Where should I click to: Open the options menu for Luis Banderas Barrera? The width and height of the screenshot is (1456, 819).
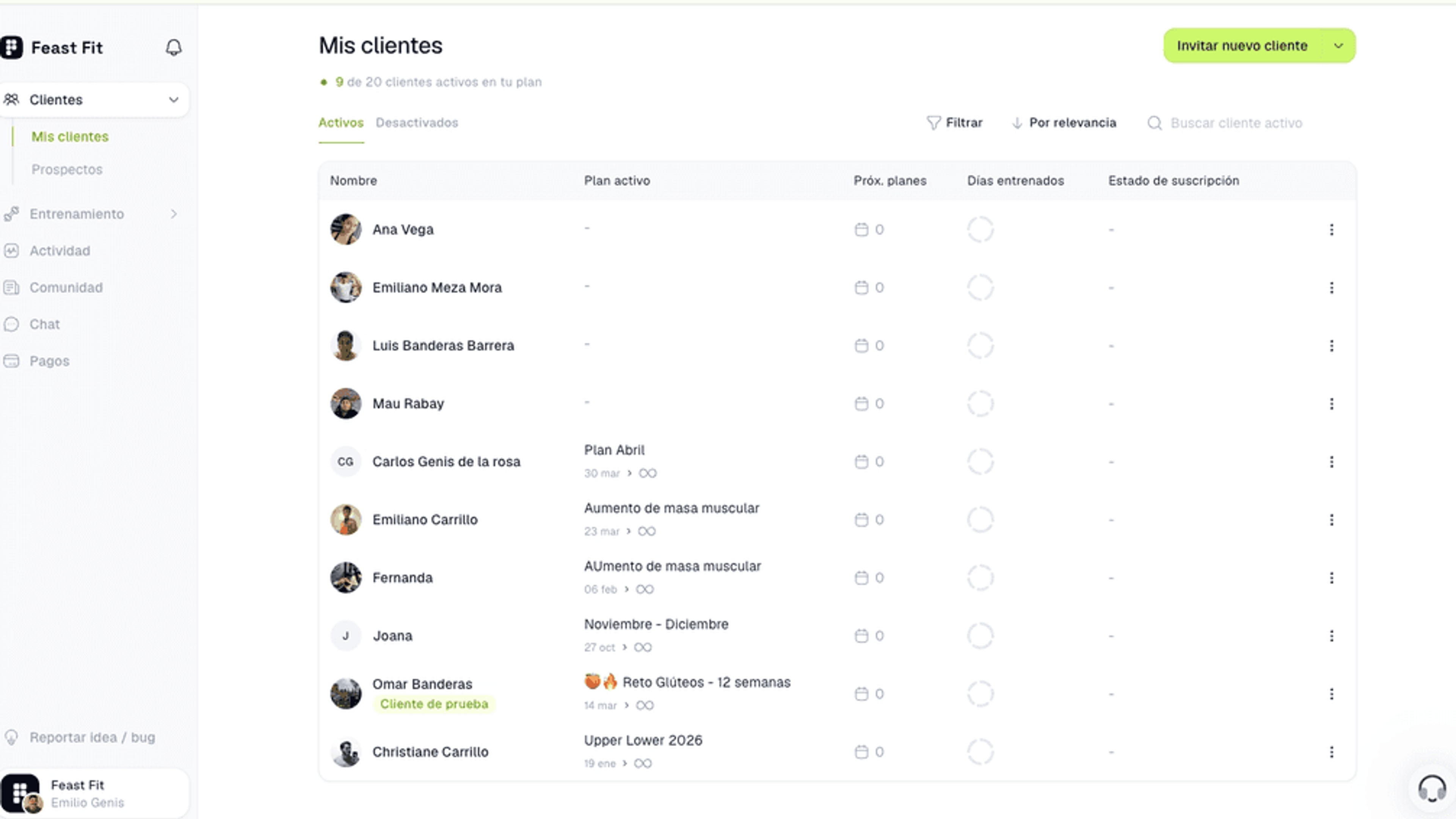pyautogui.click(x=1331, y=345)
